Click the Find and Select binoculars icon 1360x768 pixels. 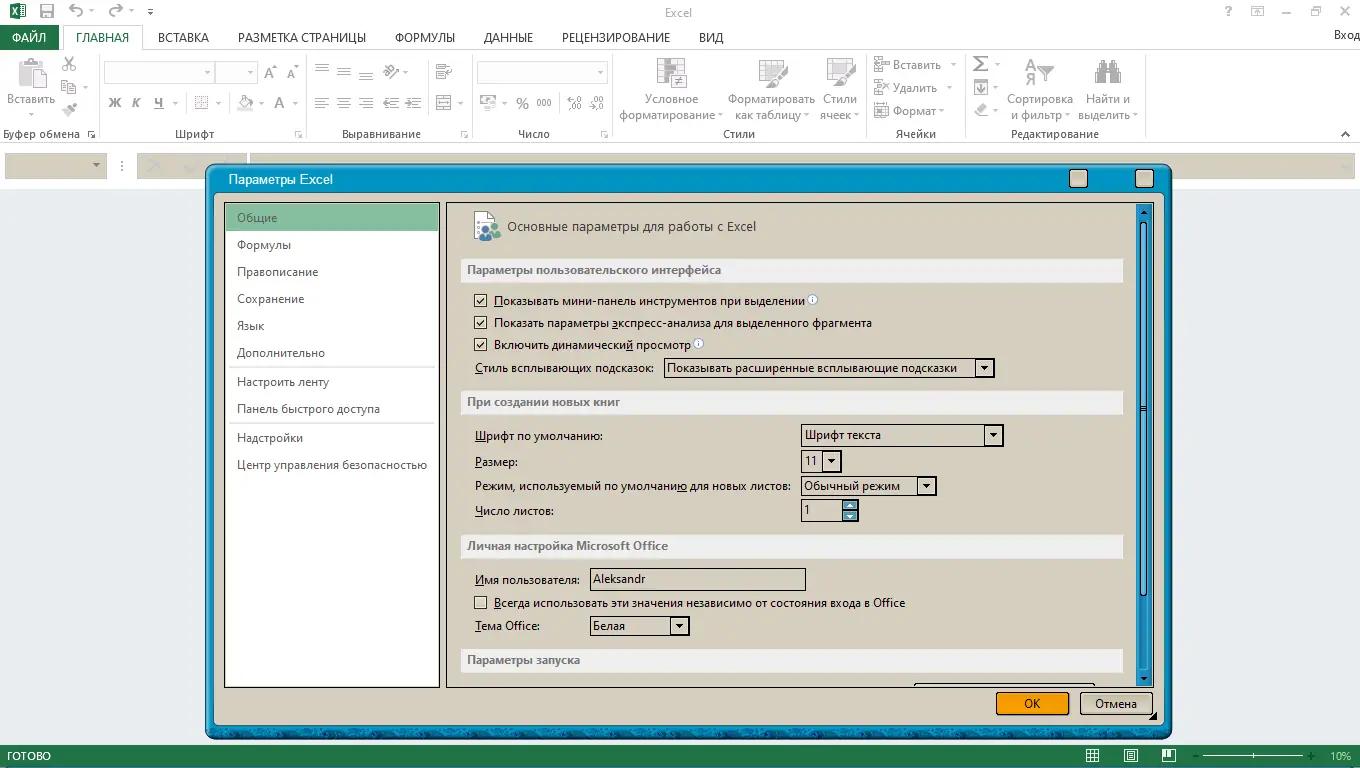pos(1107,73)
